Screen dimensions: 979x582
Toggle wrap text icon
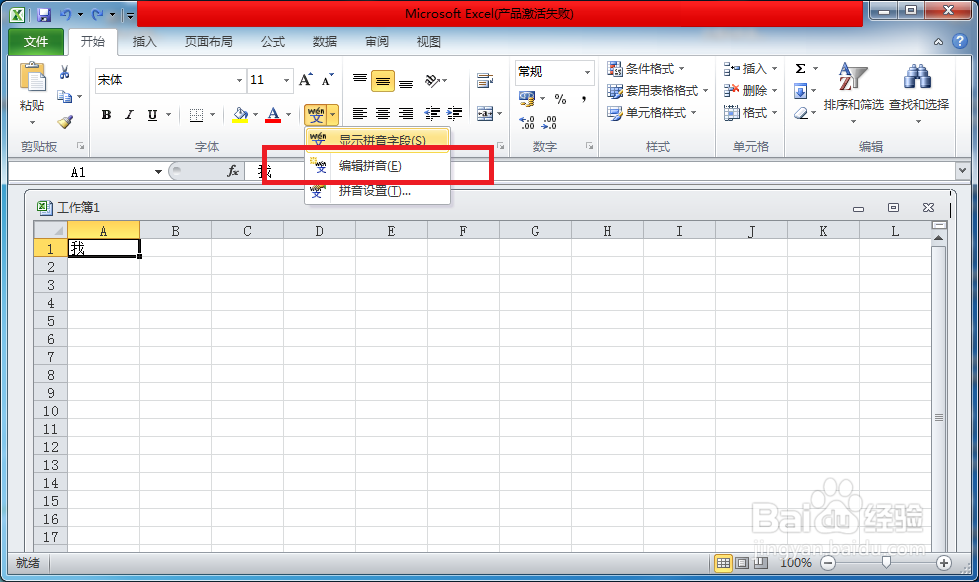click(485, 80)
